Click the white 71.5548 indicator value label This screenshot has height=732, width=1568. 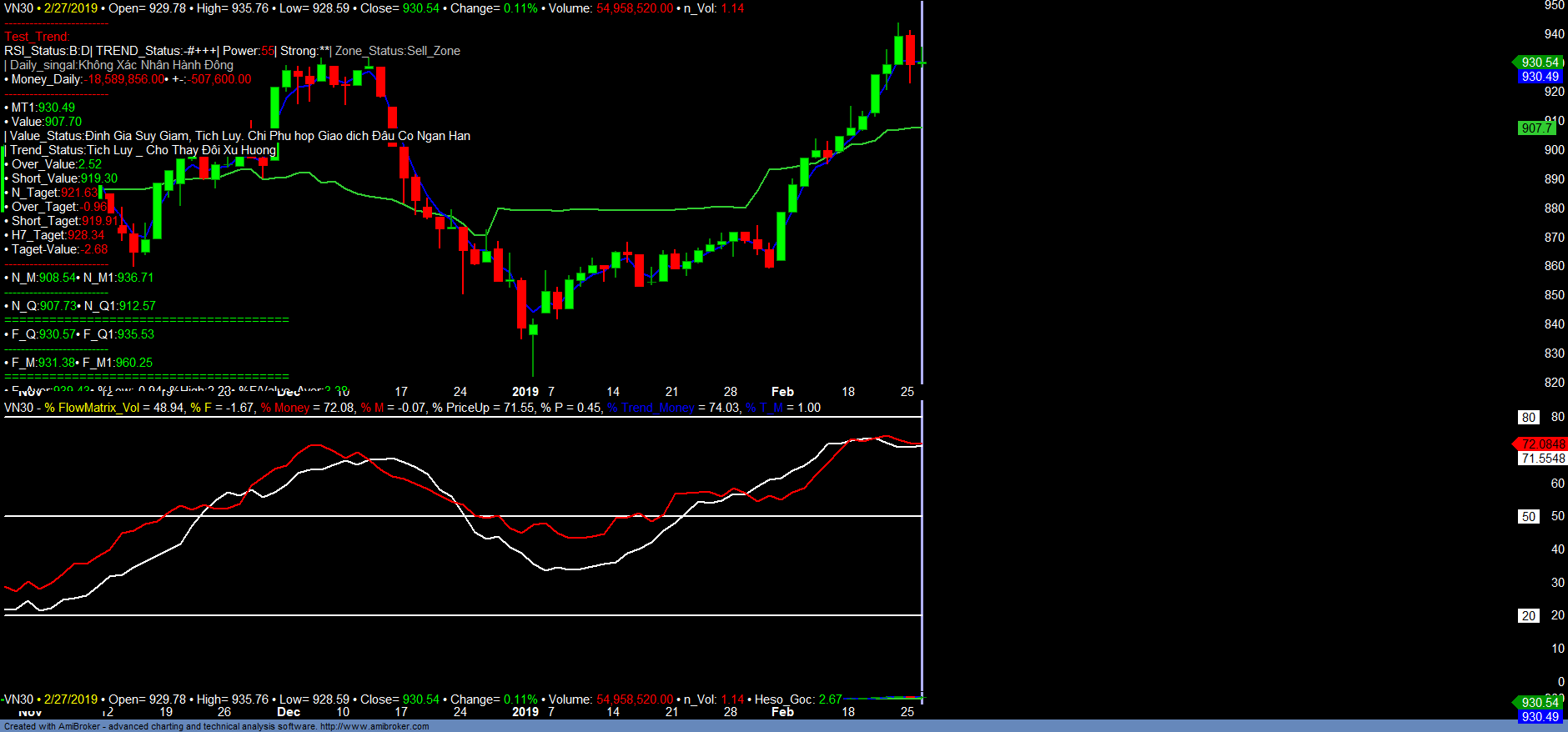(1541, 458)
